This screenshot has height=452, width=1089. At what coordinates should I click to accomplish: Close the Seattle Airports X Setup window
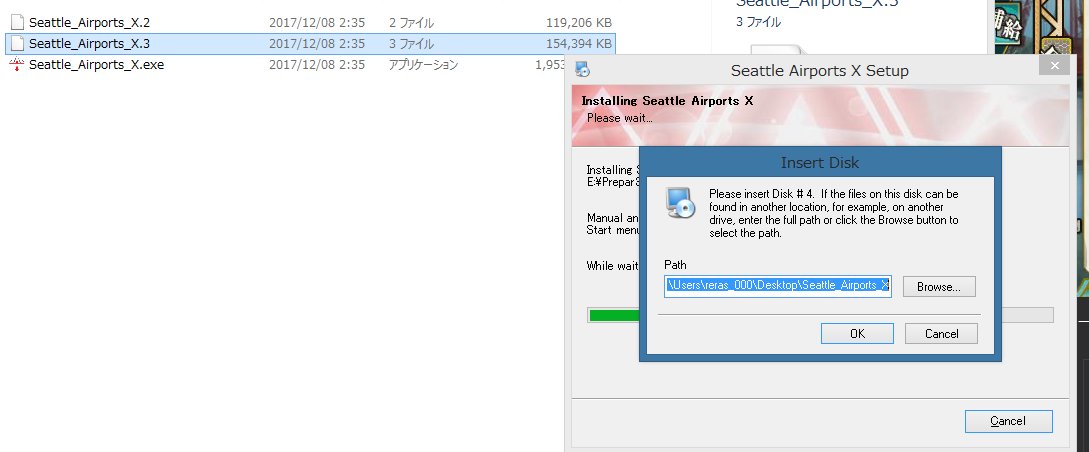pos(1055,66)
